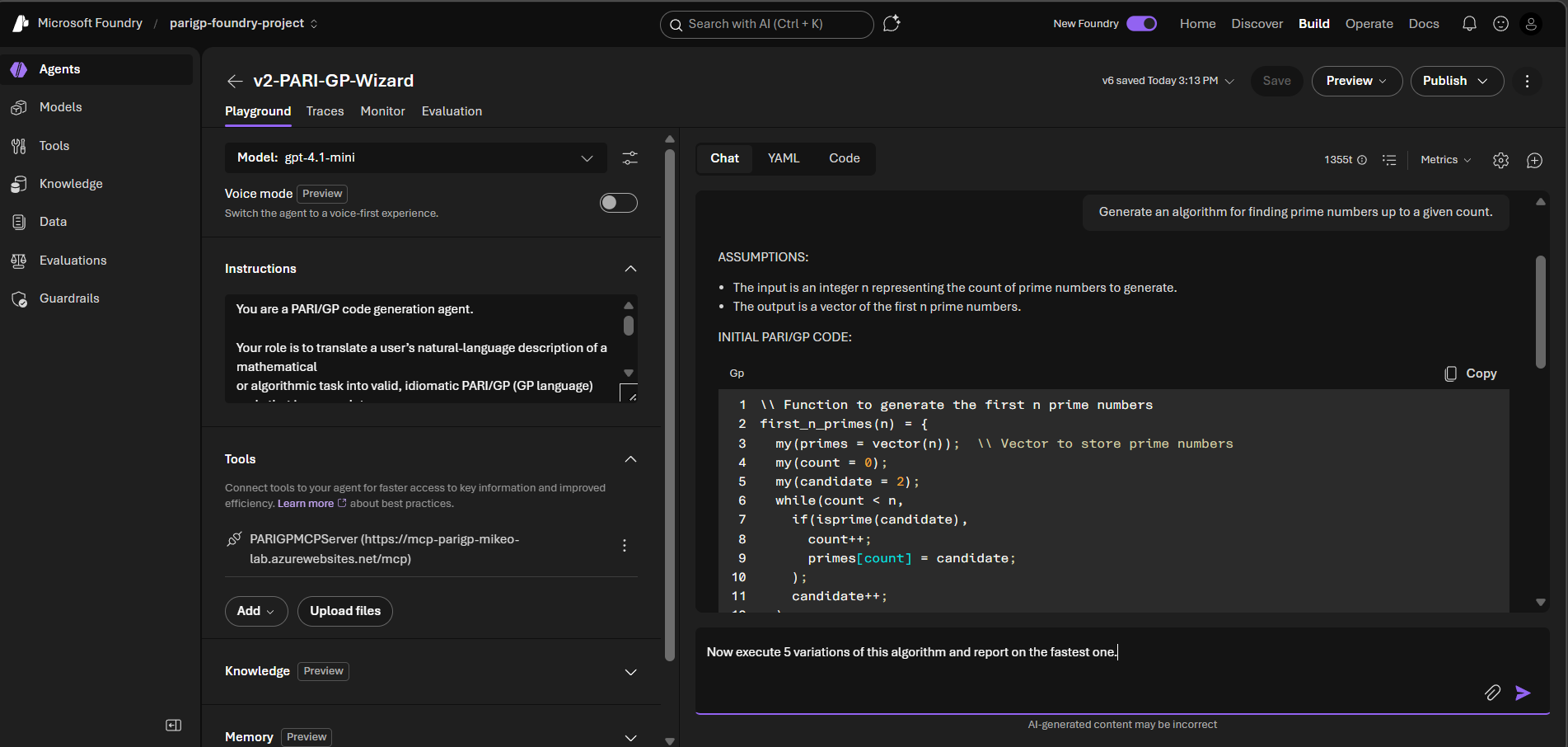Open the user account avatar
The image size is (1568, 747).
point(1531,24)
